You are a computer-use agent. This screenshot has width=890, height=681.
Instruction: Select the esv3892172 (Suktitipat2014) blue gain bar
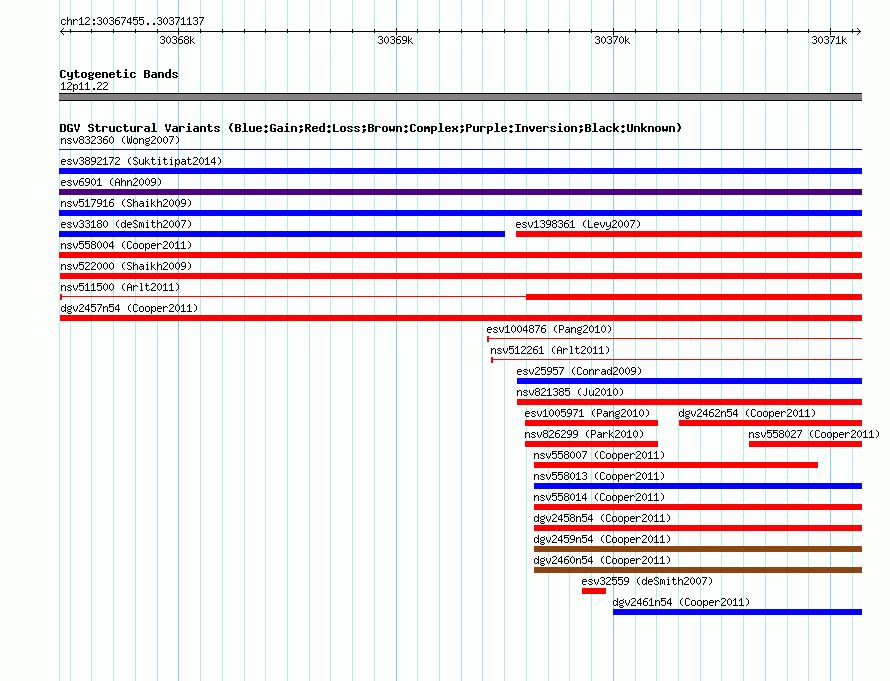tap(460, 171)
